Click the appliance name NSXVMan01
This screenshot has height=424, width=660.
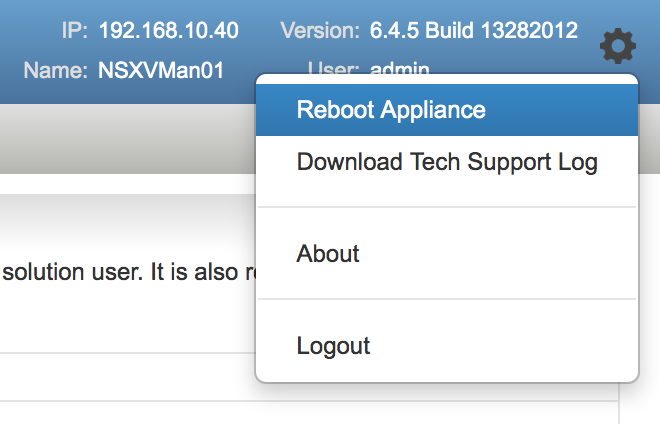[x=161, y=70]
